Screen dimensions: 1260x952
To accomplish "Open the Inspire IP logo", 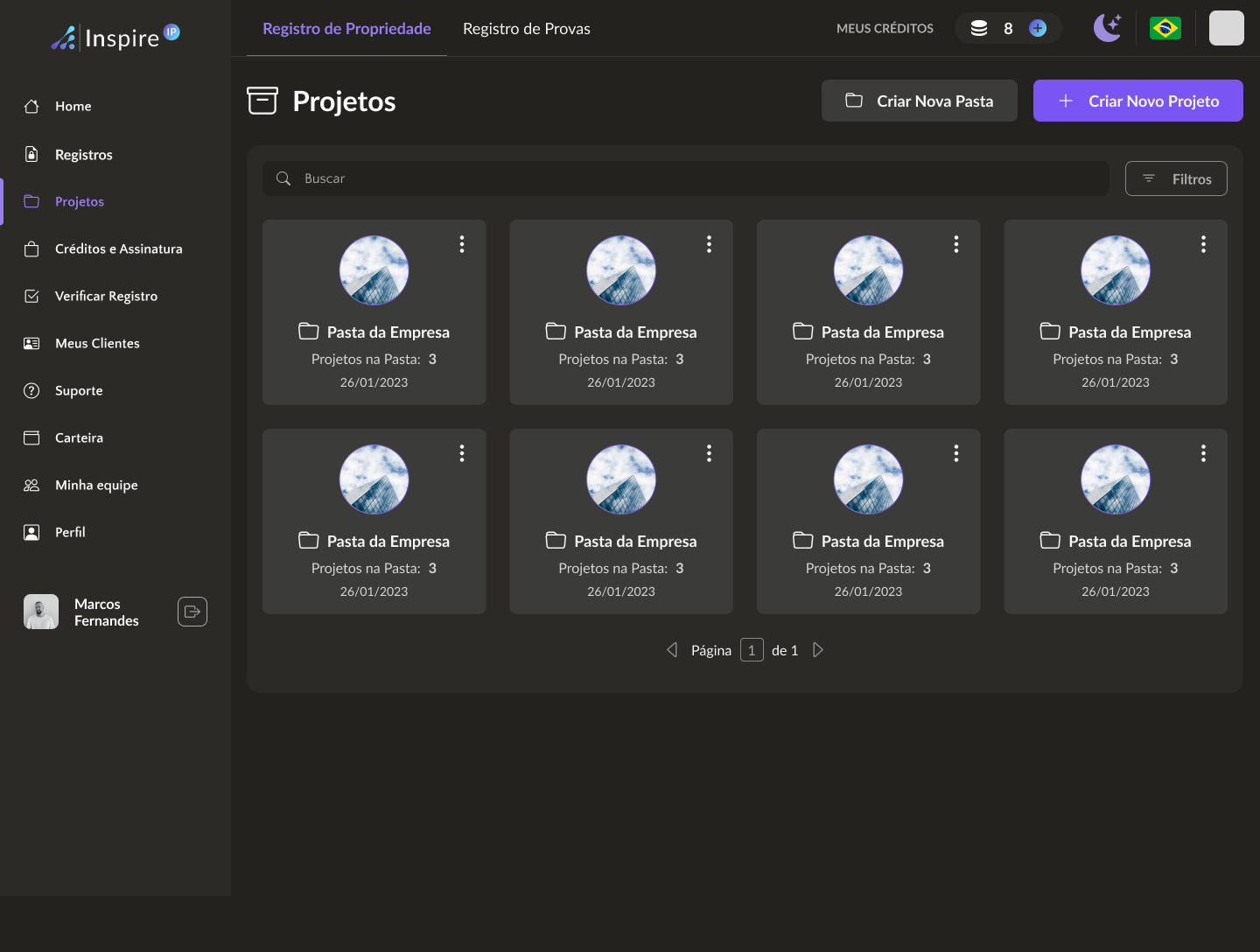I will [115, 37].
